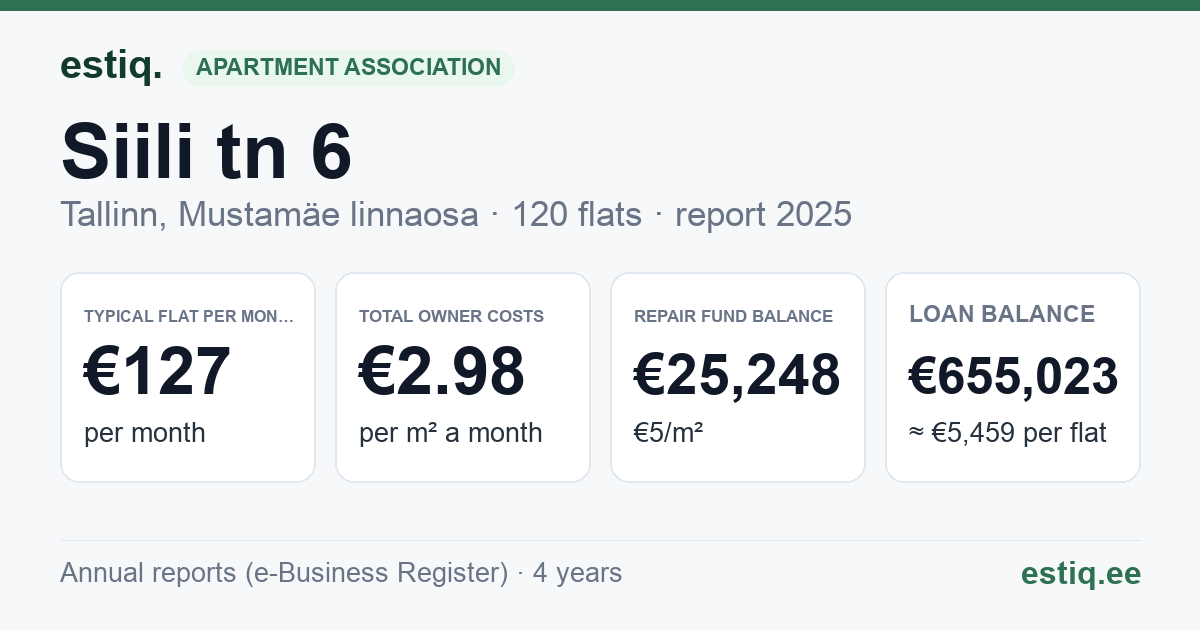Click the Siili tn 6 heading
The width and height of the screenshot is (1200, 630).
click(x=206, y=152)
